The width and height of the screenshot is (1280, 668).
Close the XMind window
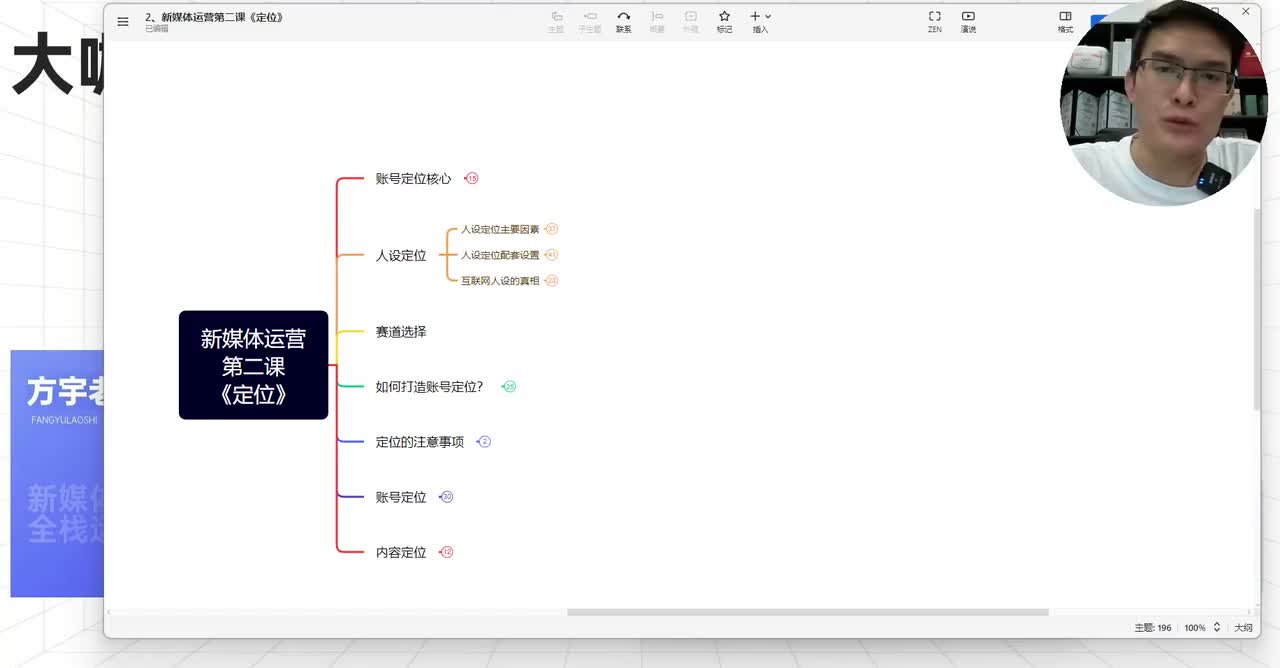[x=1246, y=12]
